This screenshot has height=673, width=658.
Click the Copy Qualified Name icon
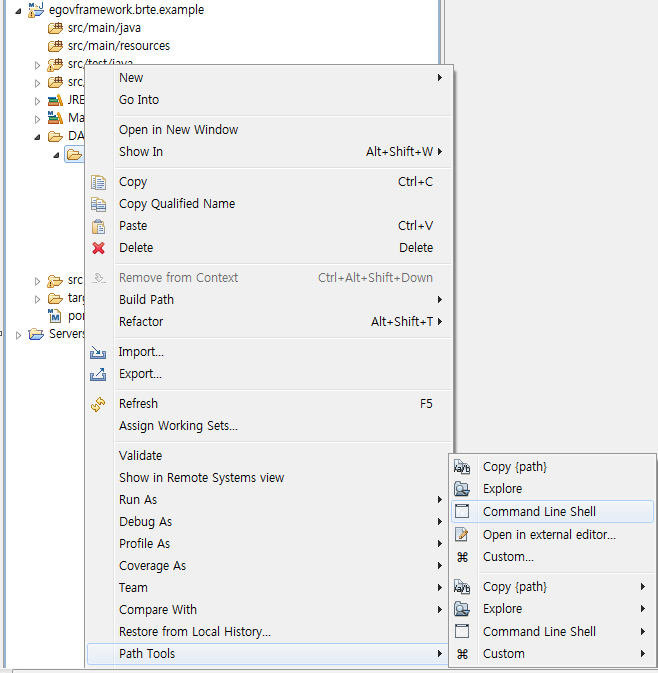pyautogui.click(x=98, y=204)
